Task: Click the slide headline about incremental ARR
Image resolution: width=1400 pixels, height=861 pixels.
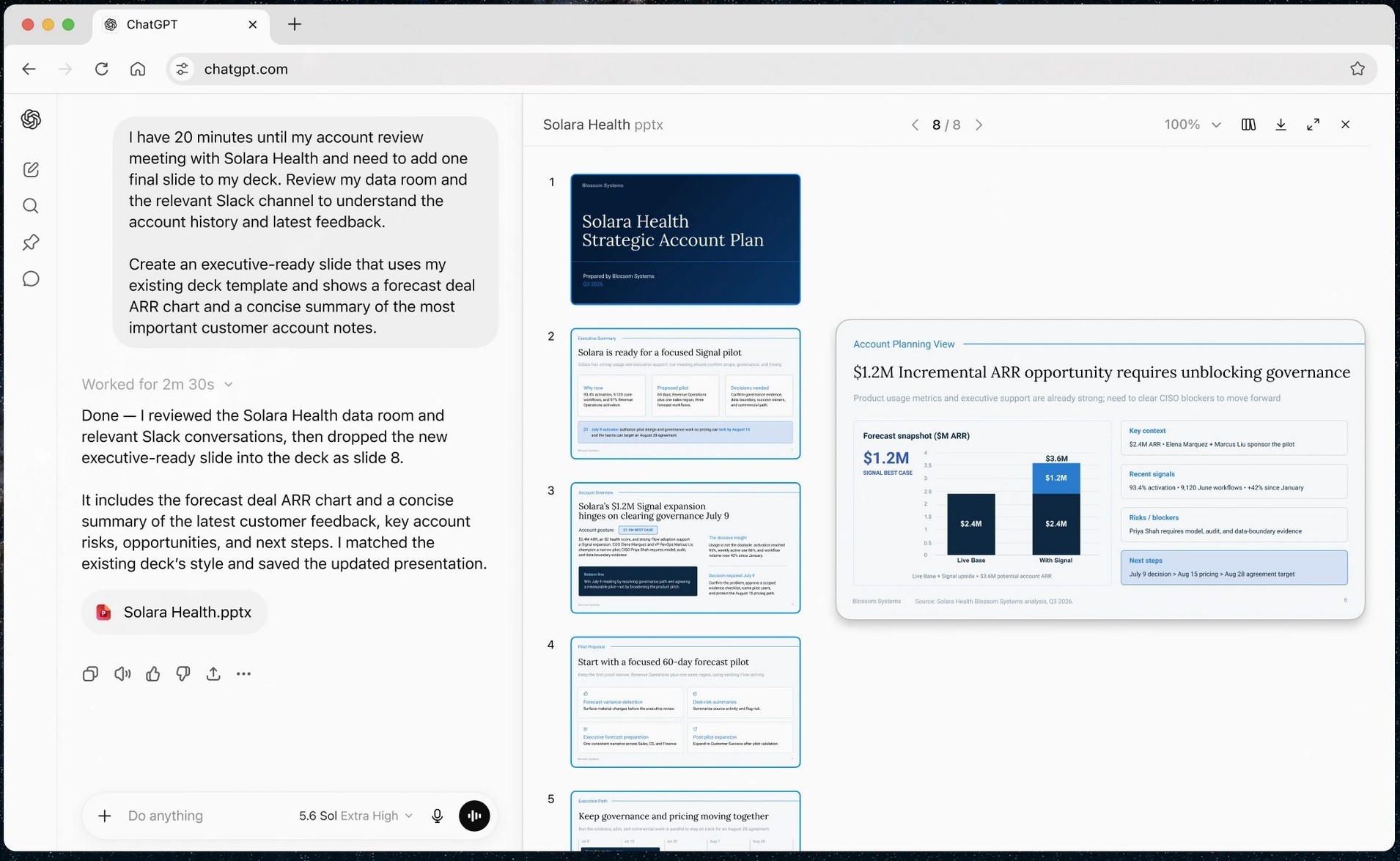Action: tap(1101, 372)
